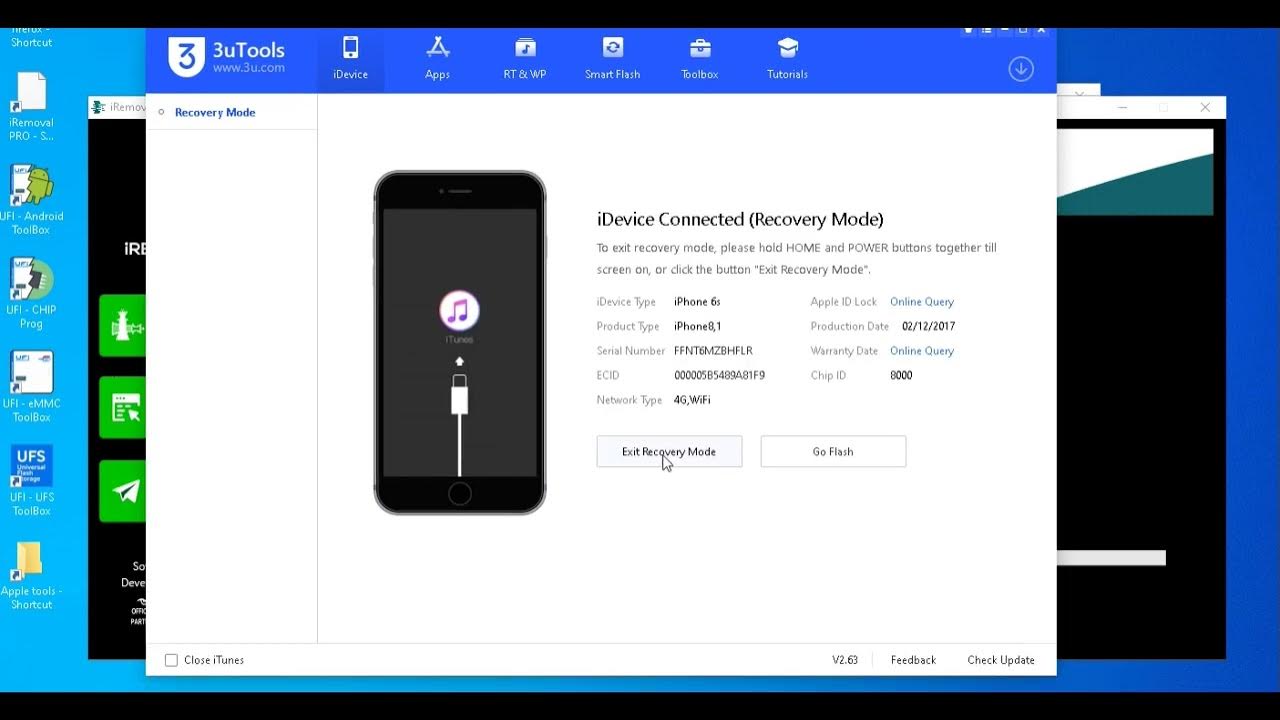Click the ECID value 000005B5489A81F9
This screenshot has height=720, width=1280.
719,376
